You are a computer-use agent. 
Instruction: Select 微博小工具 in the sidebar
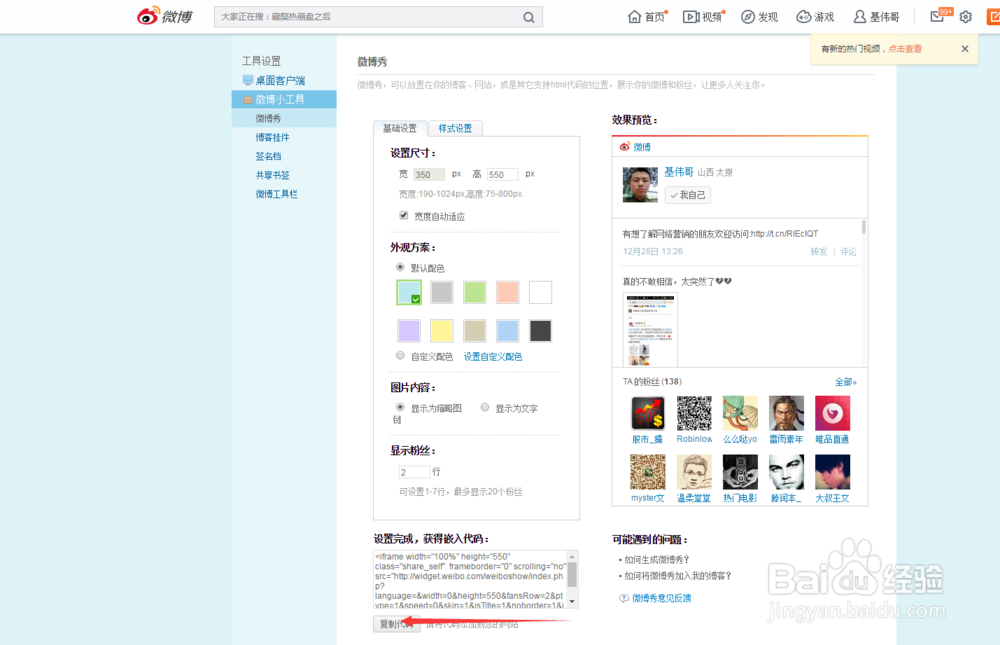284,100
